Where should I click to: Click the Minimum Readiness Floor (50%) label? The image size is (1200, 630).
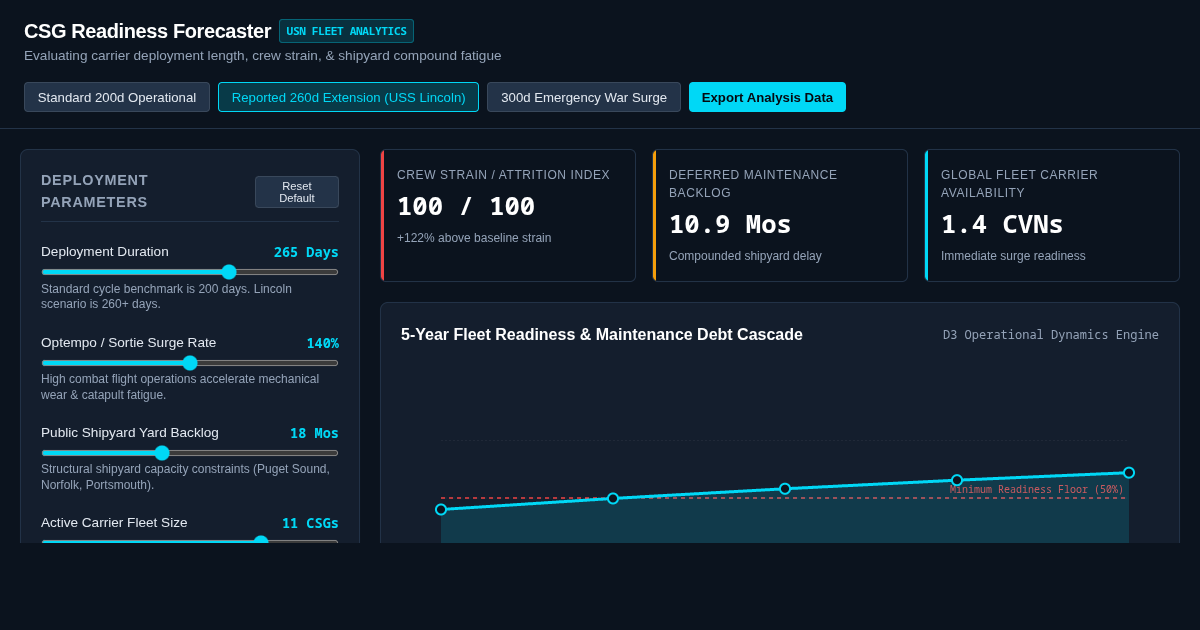(x=1037, y=490)
